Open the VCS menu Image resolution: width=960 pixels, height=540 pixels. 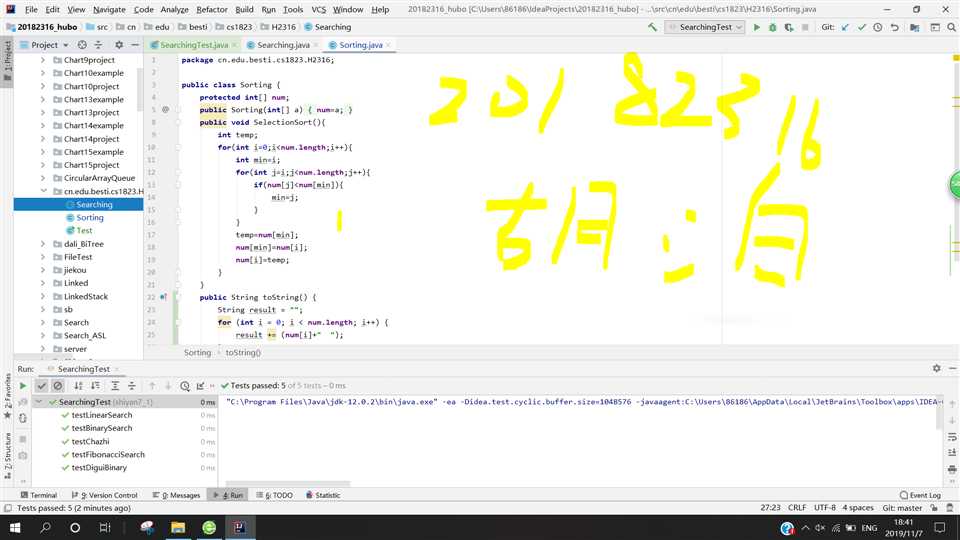(x=318, y=9)
